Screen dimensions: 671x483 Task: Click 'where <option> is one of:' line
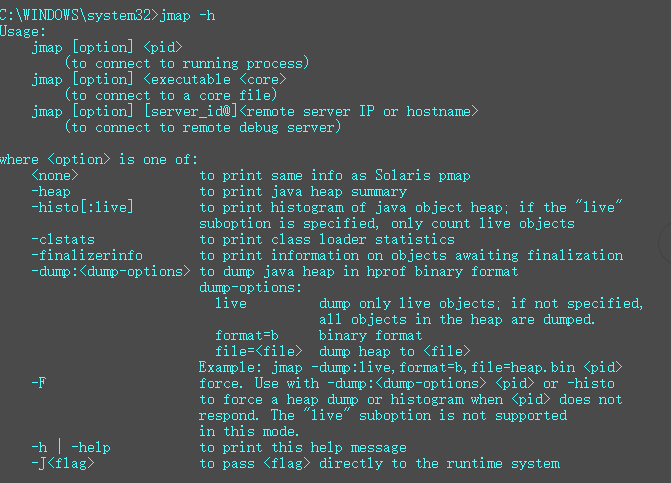[99, 160]
